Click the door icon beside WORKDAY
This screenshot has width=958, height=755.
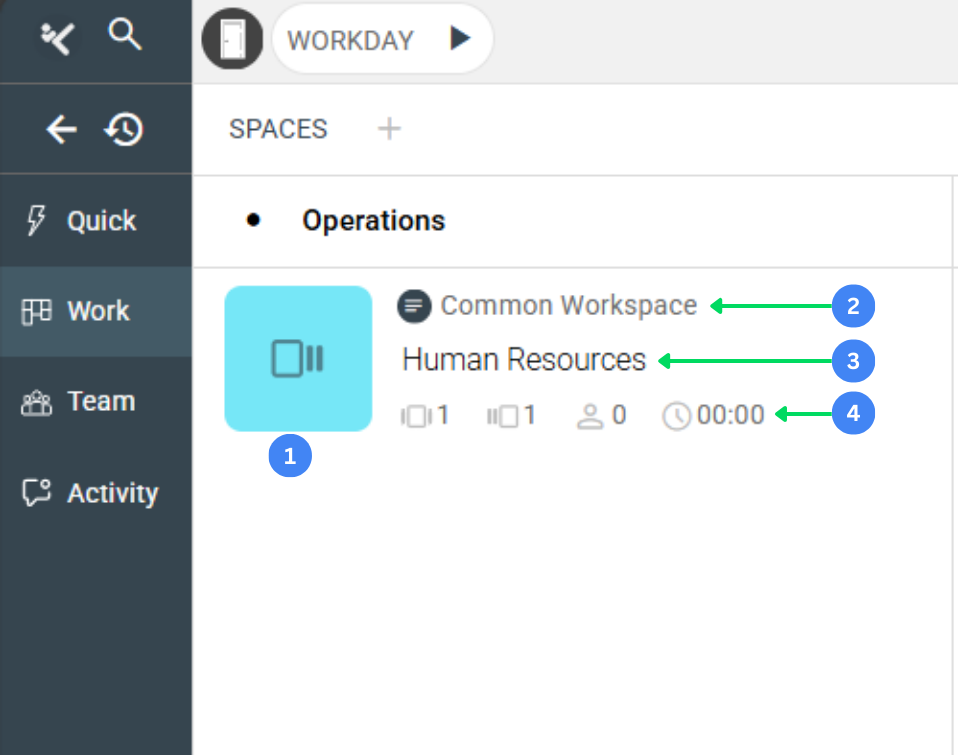pyautogui.click(x=232, y=40)
